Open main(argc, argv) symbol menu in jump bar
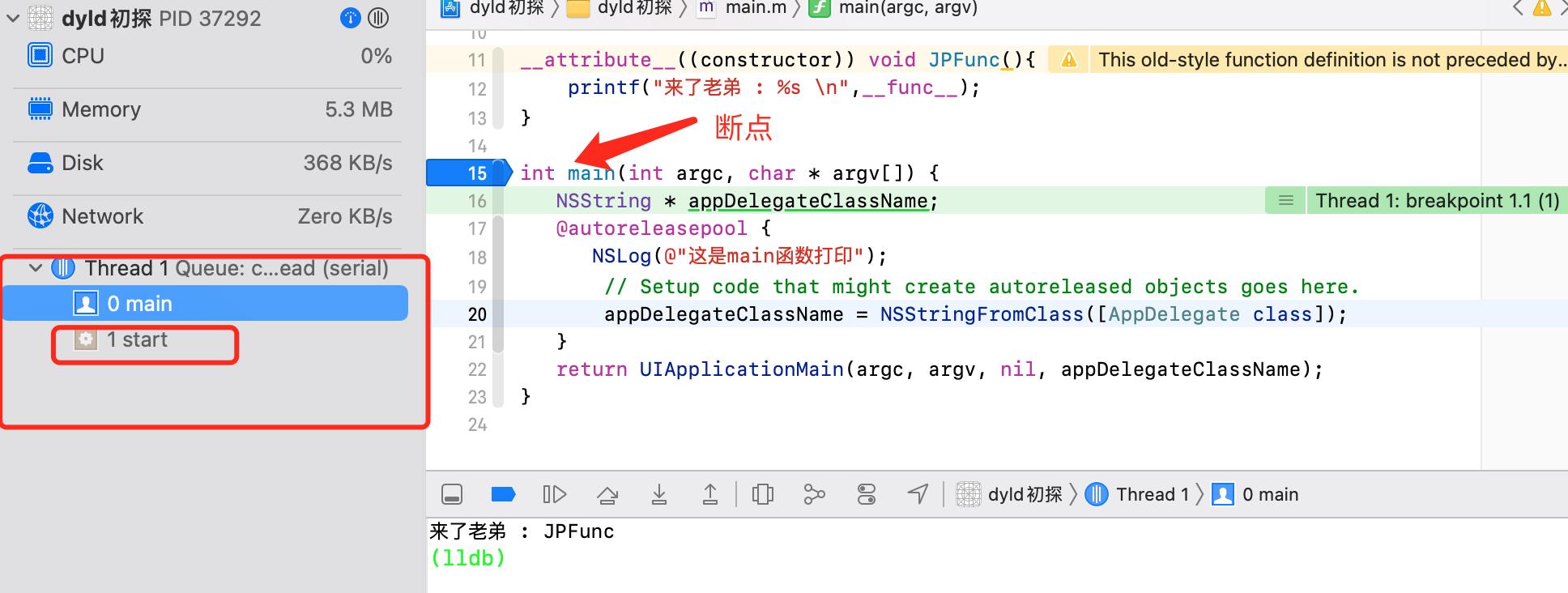1568x593 pixels. click(x=893, y=8)
